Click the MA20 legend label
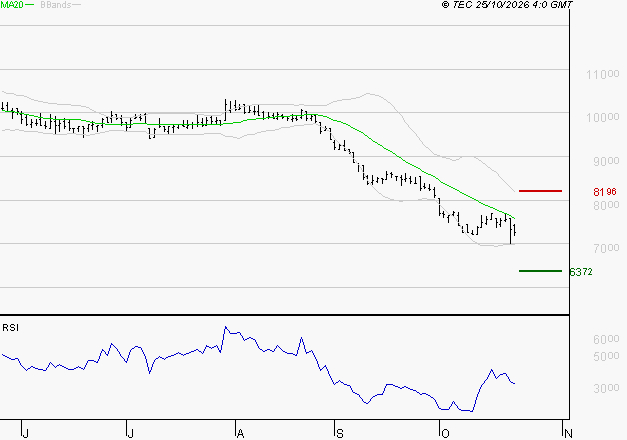627x440 pixels. [12, 5]
